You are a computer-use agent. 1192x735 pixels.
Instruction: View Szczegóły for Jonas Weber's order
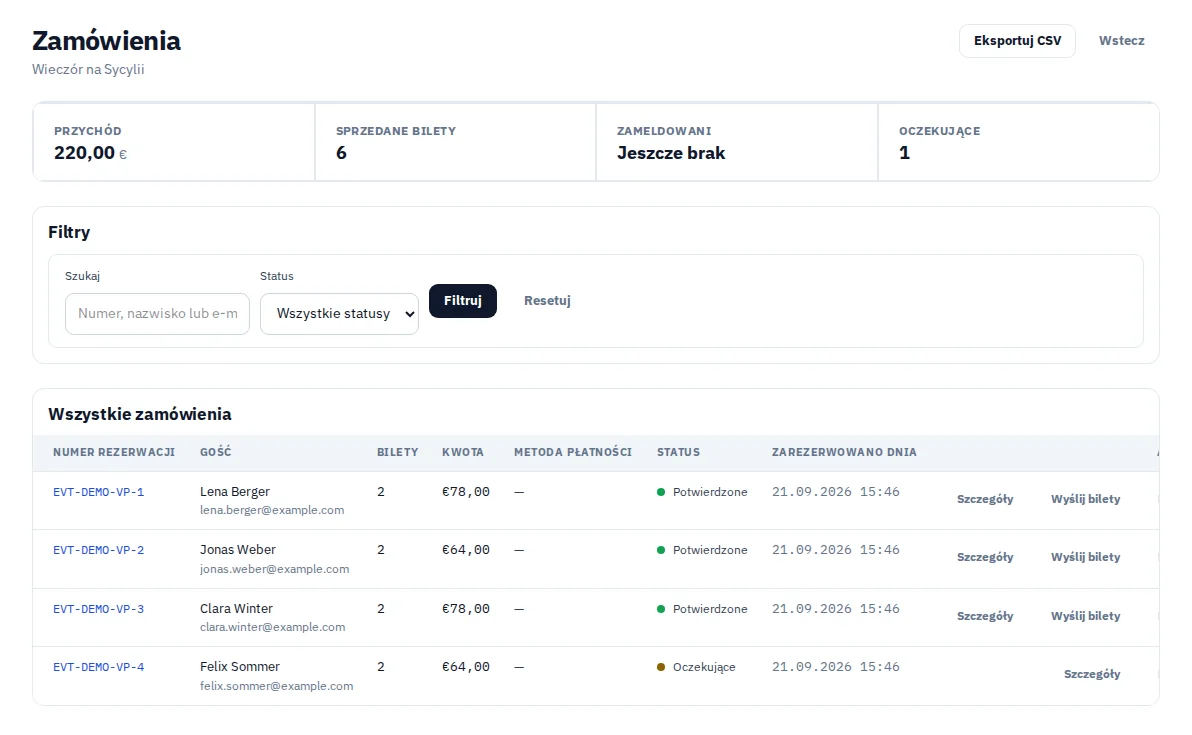(x=985, y=557)
